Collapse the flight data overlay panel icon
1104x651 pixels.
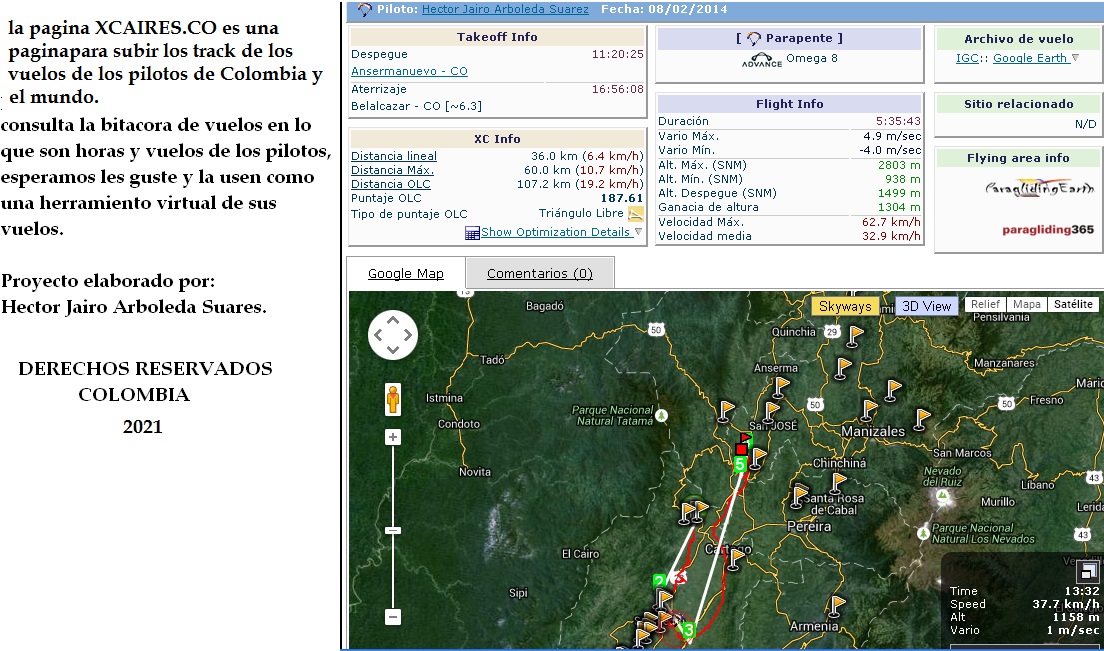[1089, 571]
